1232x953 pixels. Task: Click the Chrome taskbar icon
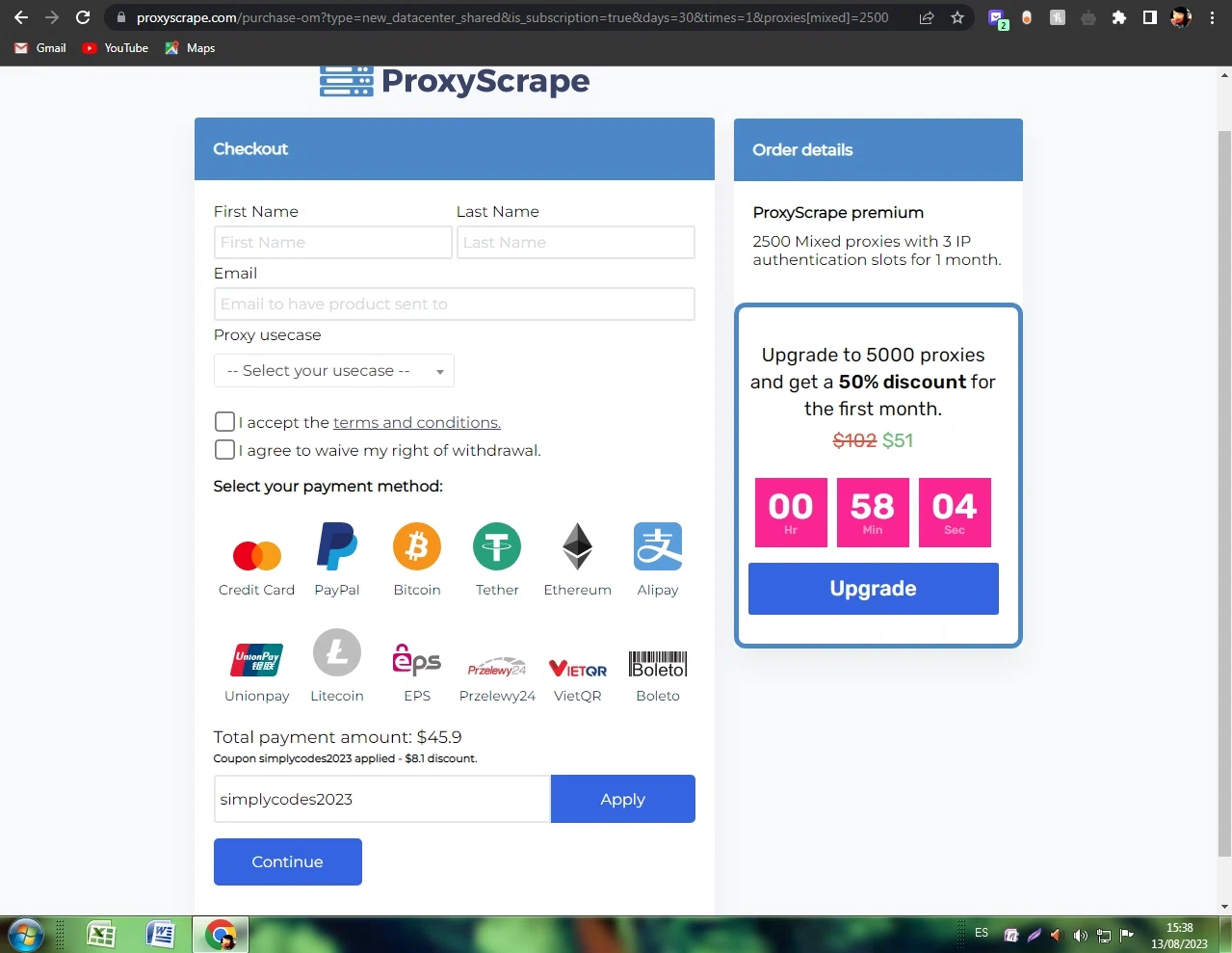[221, 935]
